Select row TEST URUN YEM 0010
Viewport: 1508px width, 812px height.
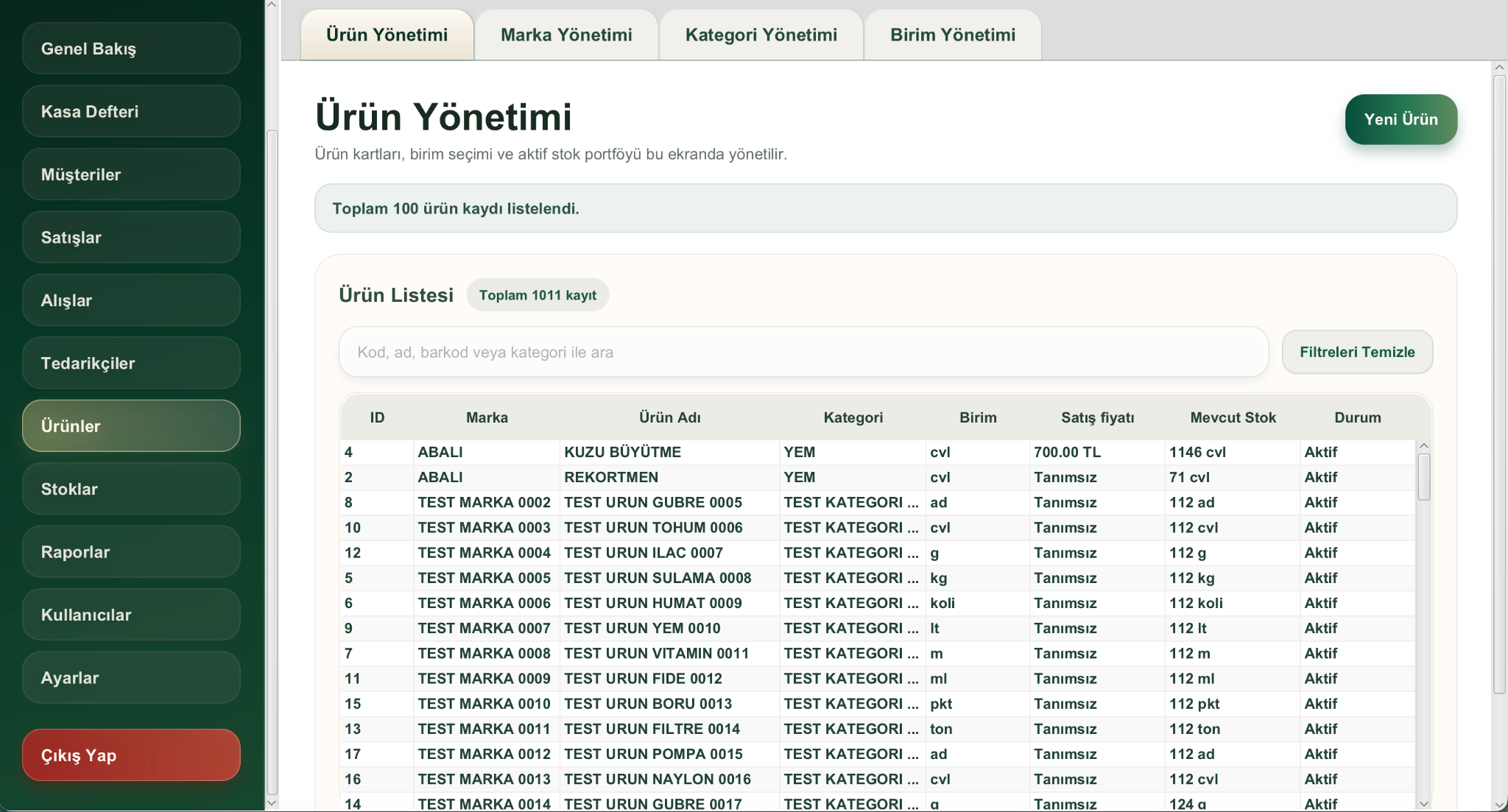pyautogui.click(x=878, y=628)
